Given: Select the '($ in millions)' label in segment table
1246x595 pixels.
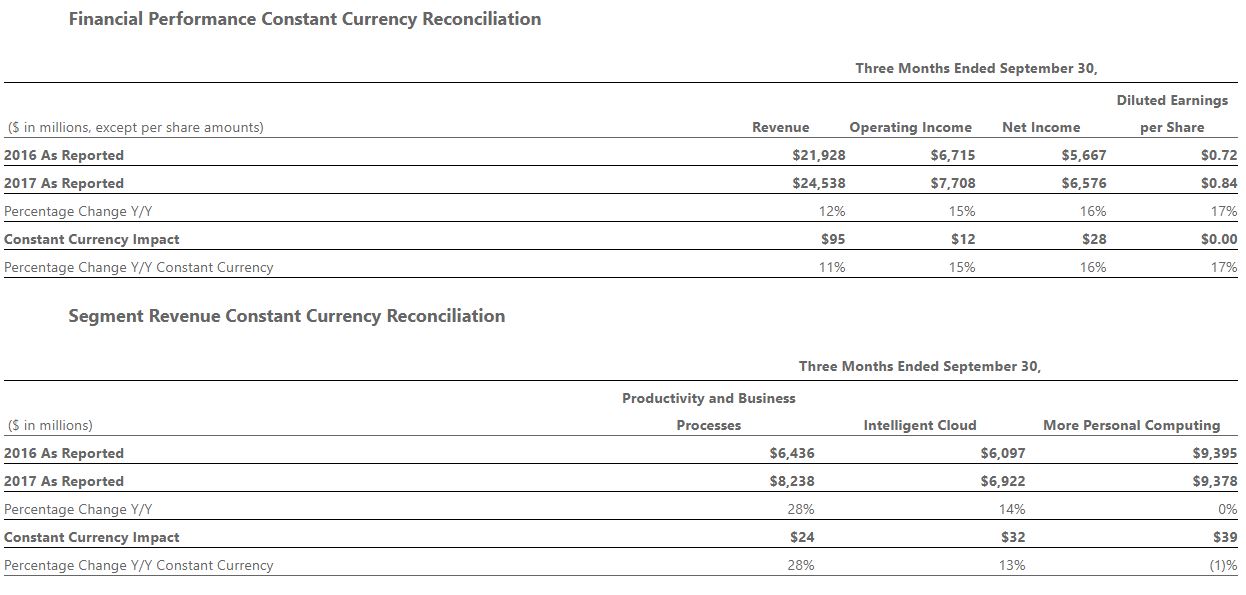Looking at the screenshot, I should (x=50, y=425).
